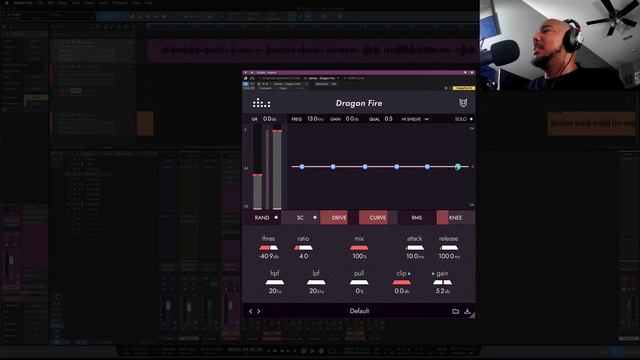Click the pull slider control
The height and width of the screenshot is (360, 640).
pos(359,282)
